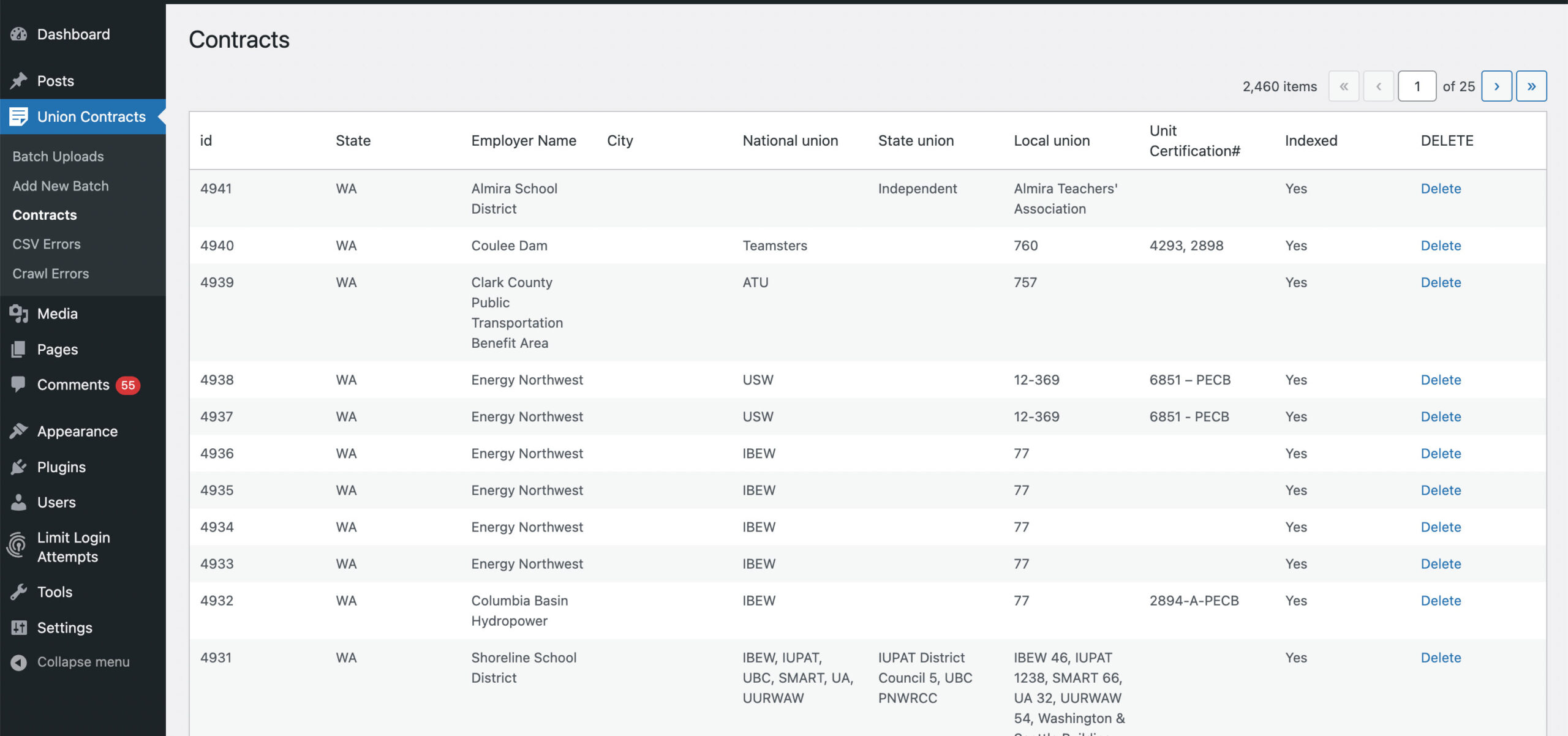
Task: Click the 'Almira Teachers' Association' cell
Action: pyautogui.click(x=1066, y=198)
